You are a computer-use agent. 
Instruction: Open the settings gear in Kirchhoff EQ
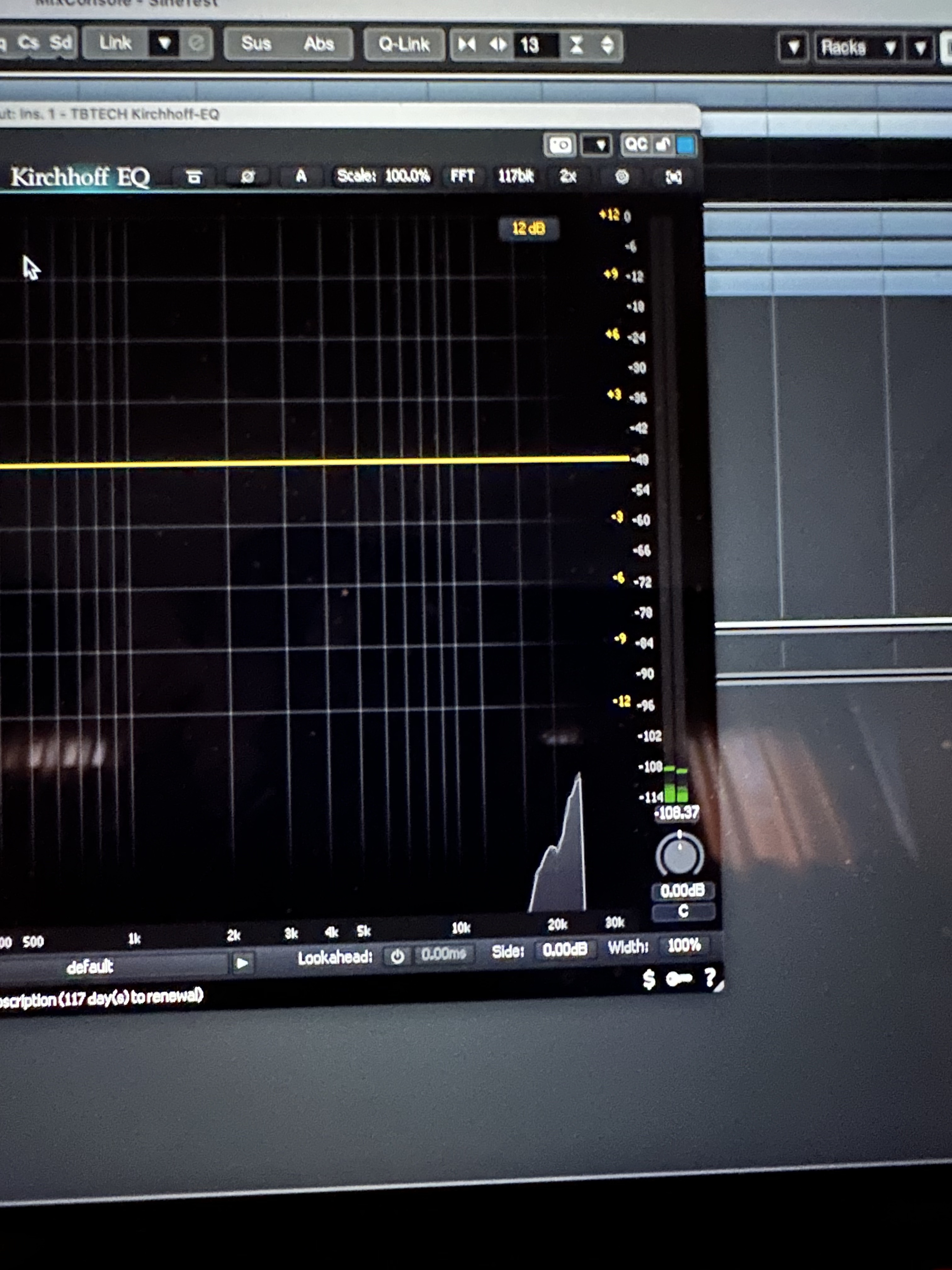point(621,177)
